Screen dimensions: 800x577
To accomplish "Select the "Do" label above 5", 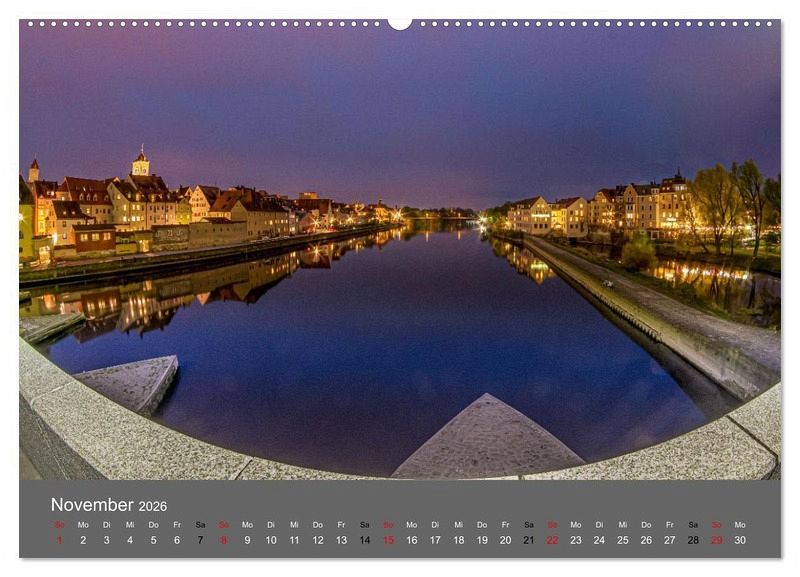I will click(x=154, y=524).
